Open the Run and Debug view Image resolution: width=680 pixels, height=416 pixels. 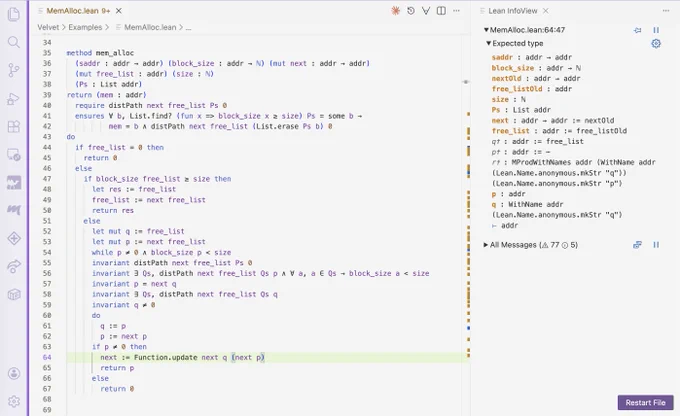pyautogui.click(x=14, y=98)
